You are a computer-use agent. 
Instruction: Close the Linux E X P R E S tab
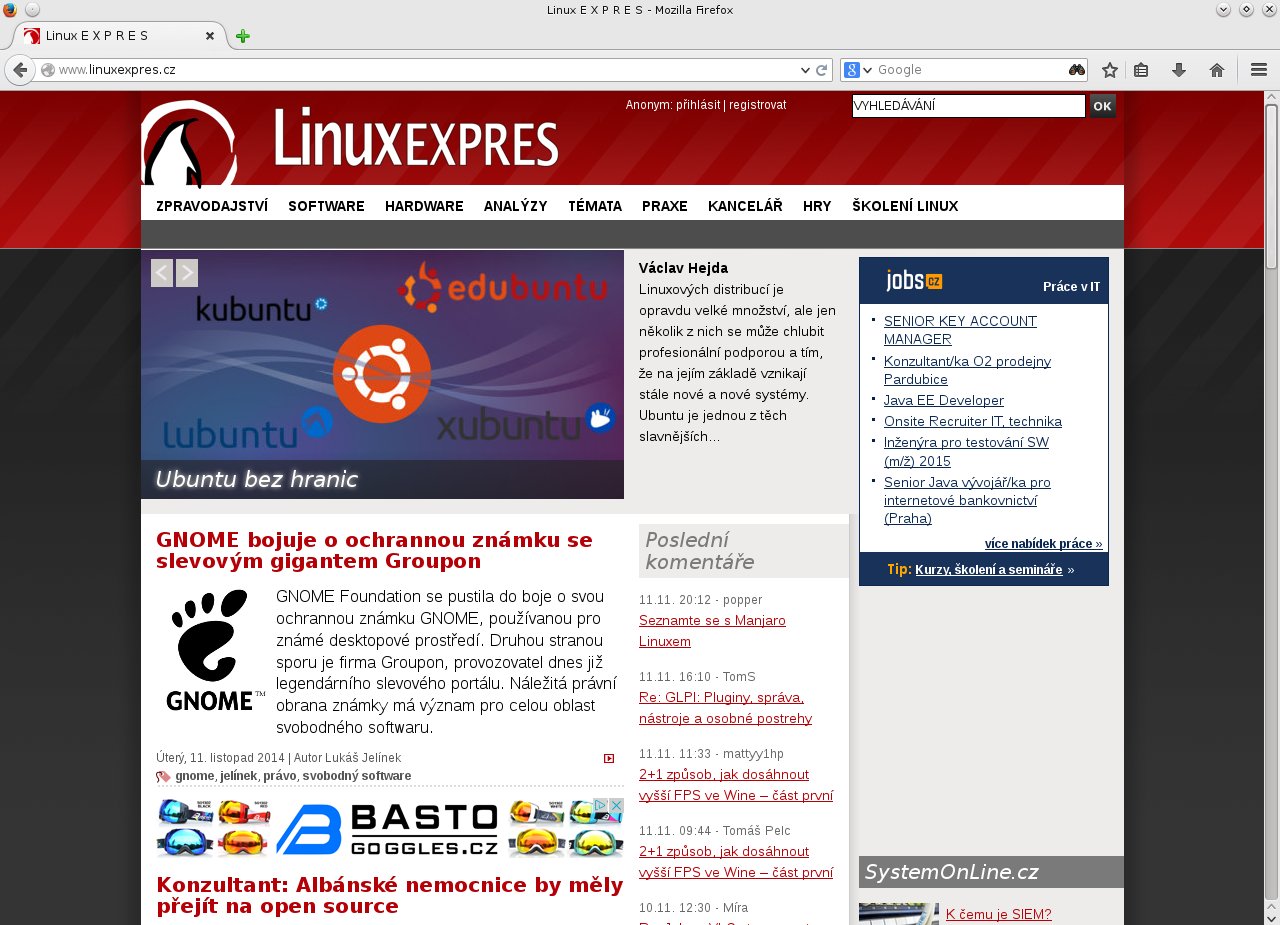pos(210,36)
